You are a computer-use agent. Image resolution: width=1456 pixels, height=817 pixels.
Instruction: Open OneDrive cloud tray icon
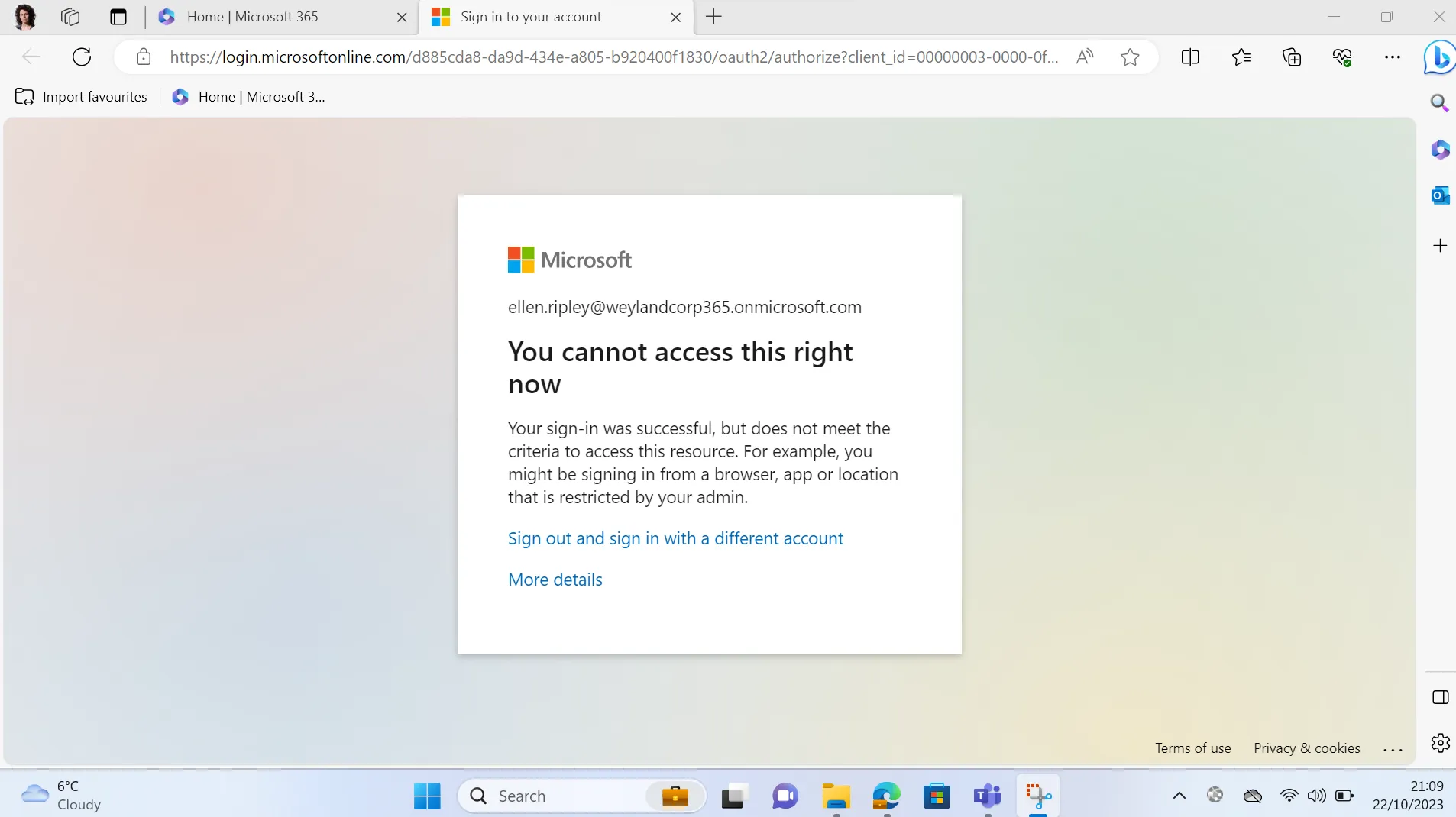tap(1253, 796)
